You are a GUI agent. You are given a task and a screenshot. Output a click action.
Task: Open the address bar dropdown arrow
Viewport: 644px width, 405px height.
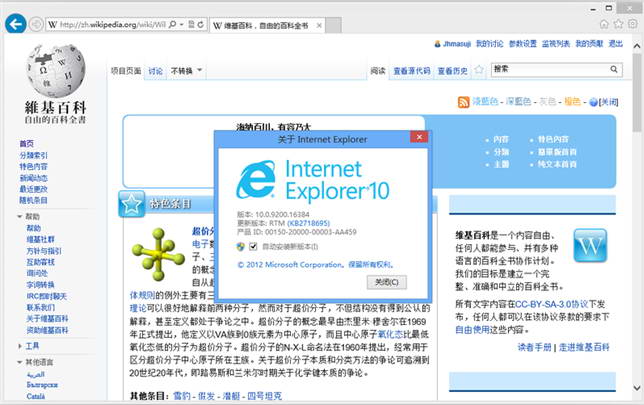(182, 25)
